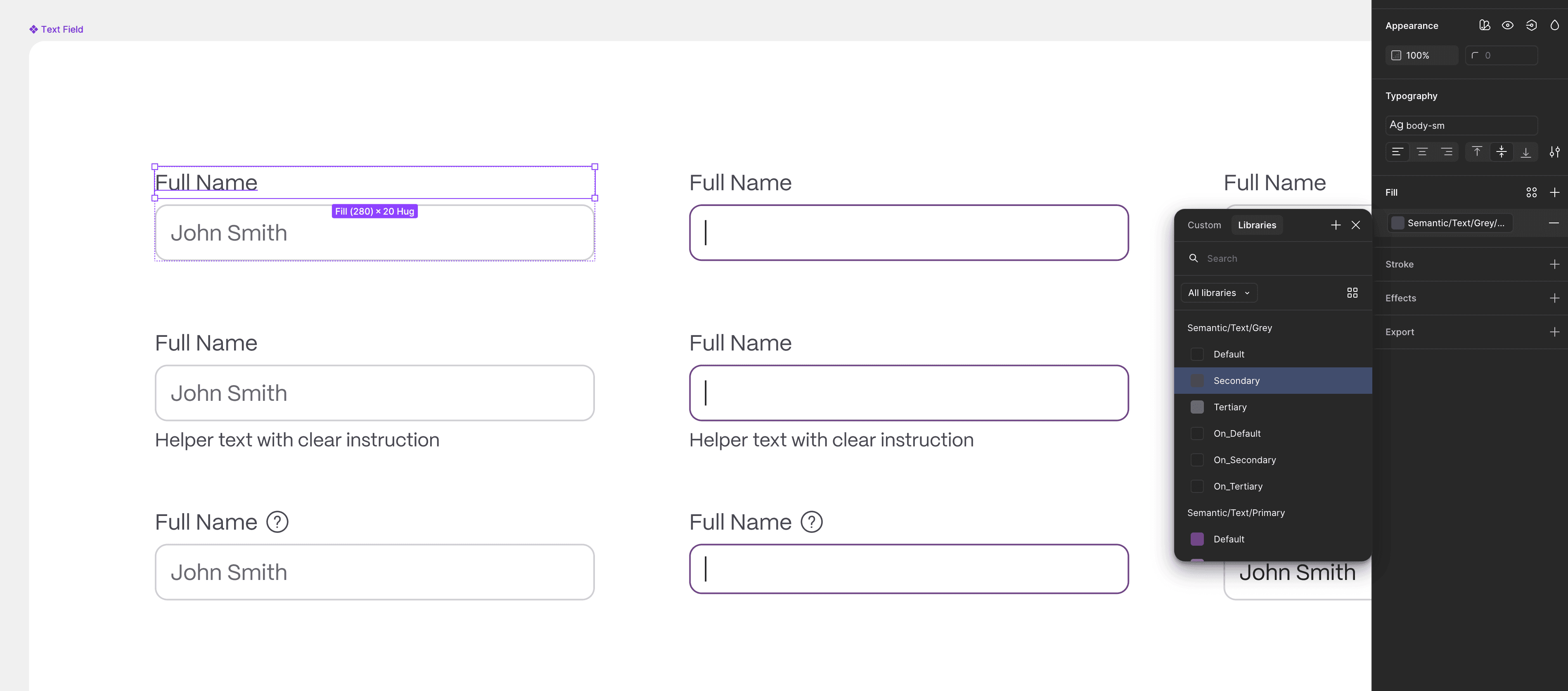Align text left
The width and height of the screenshot is (1568, 691).
(x=1397, y=151)
